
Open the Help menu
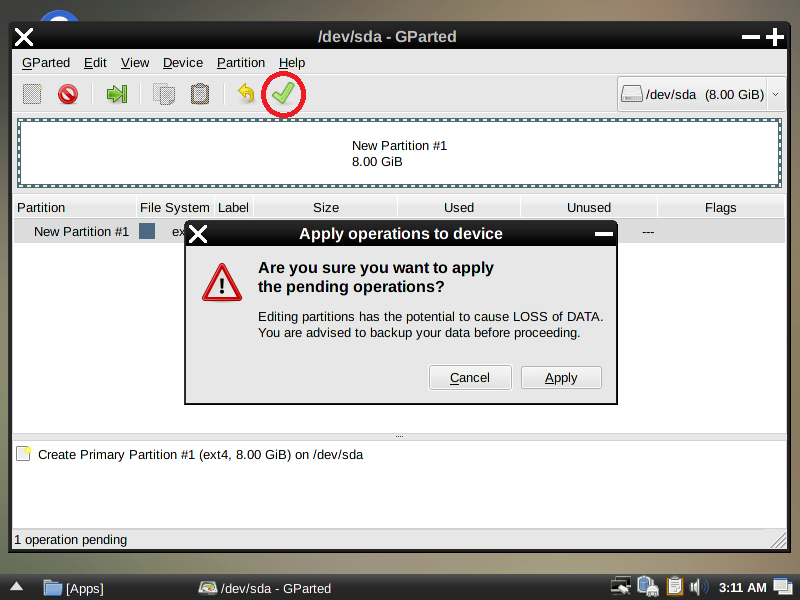coord(292,63)
